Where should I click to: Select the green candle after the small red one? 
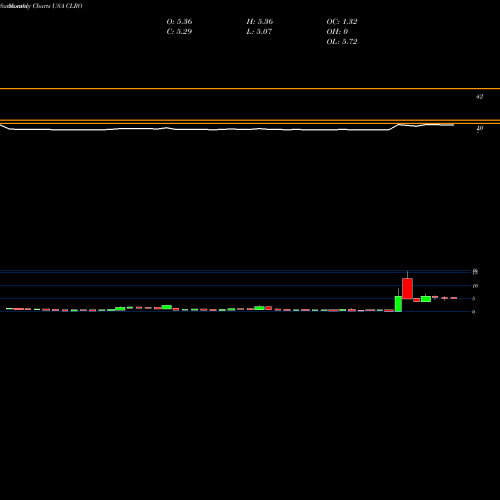point(426,299)
